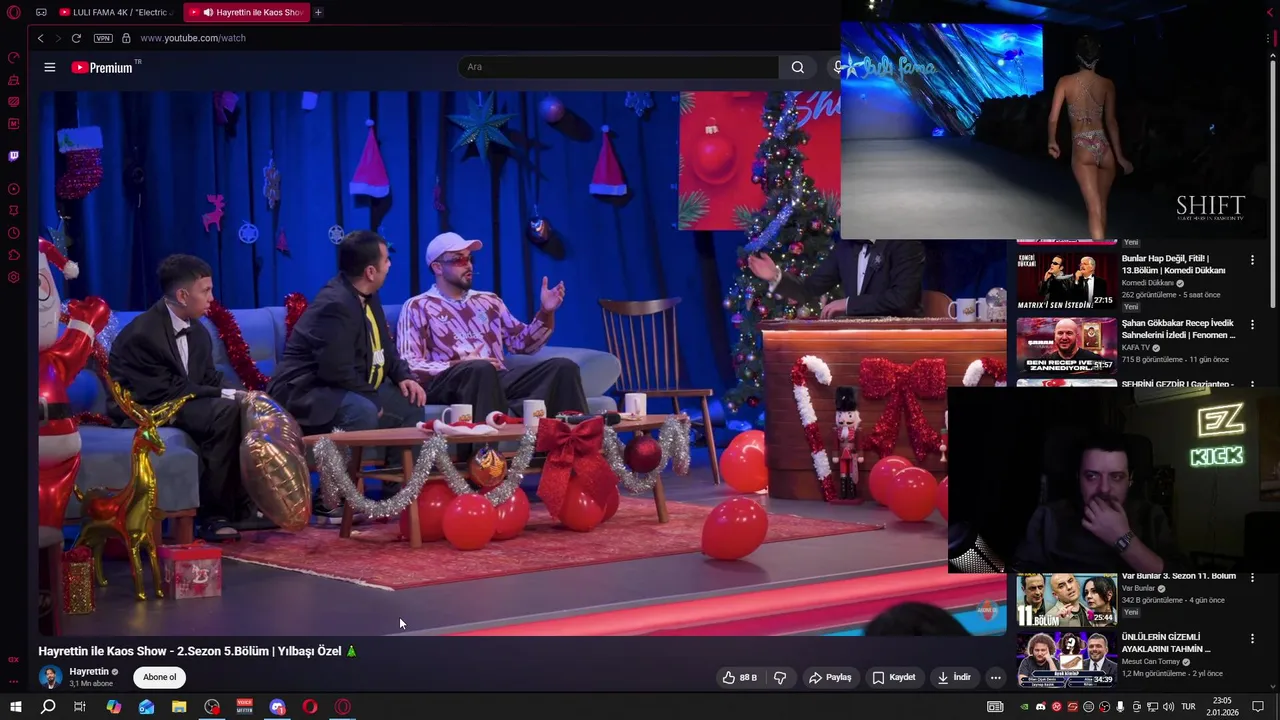Open Discord tray icon
1280x720 pixels.
(x=1041, y=707)
